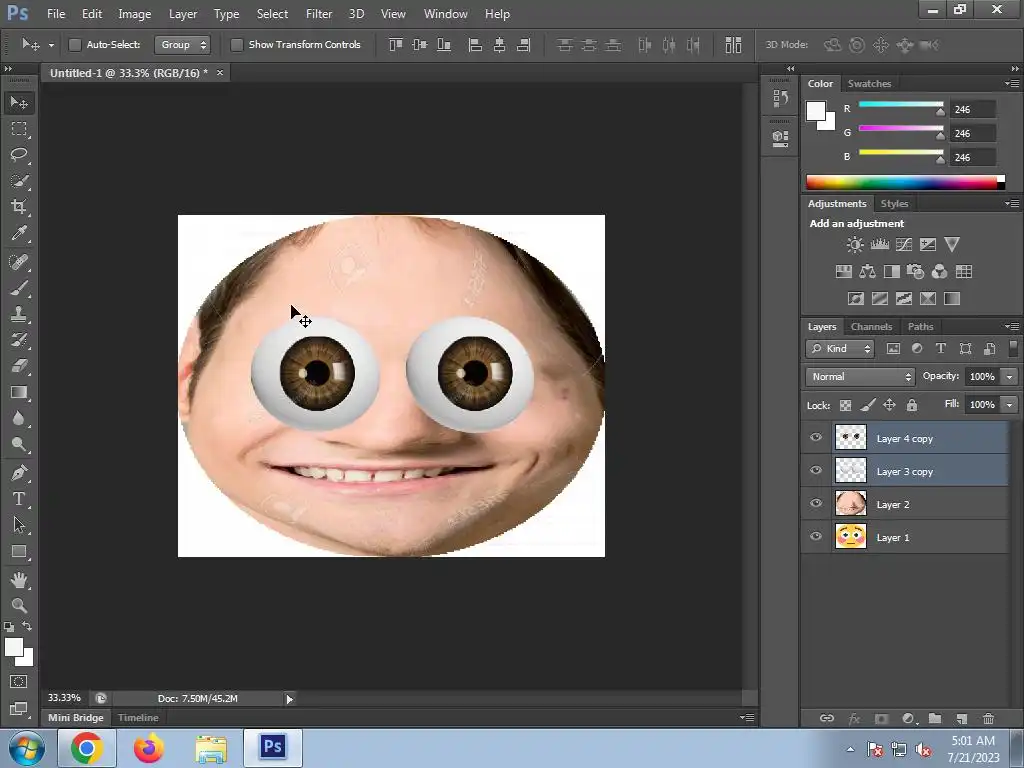Expand the layer Opacity dropdown arrow

(x=1009, y=377)
